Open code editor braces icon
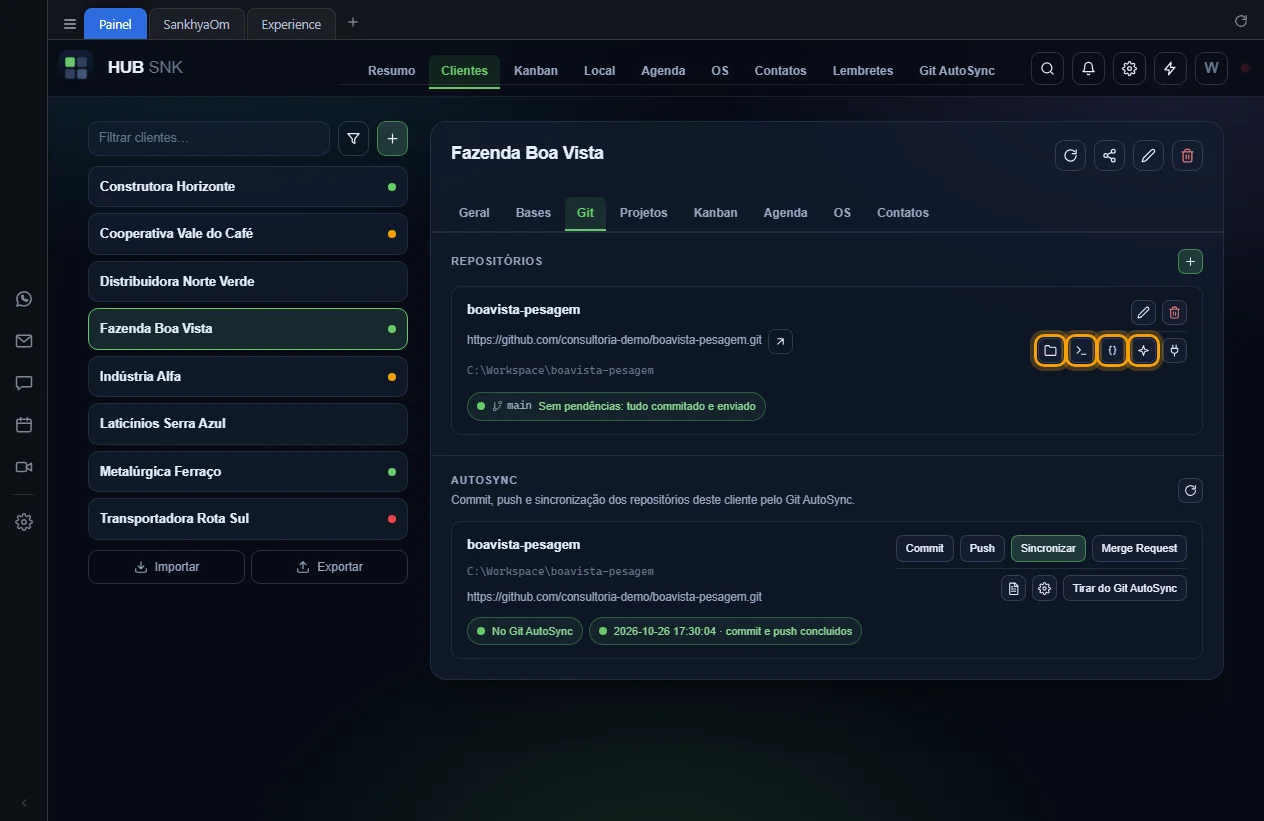This screenshot has width=1264, height=821. (1112, 351)
